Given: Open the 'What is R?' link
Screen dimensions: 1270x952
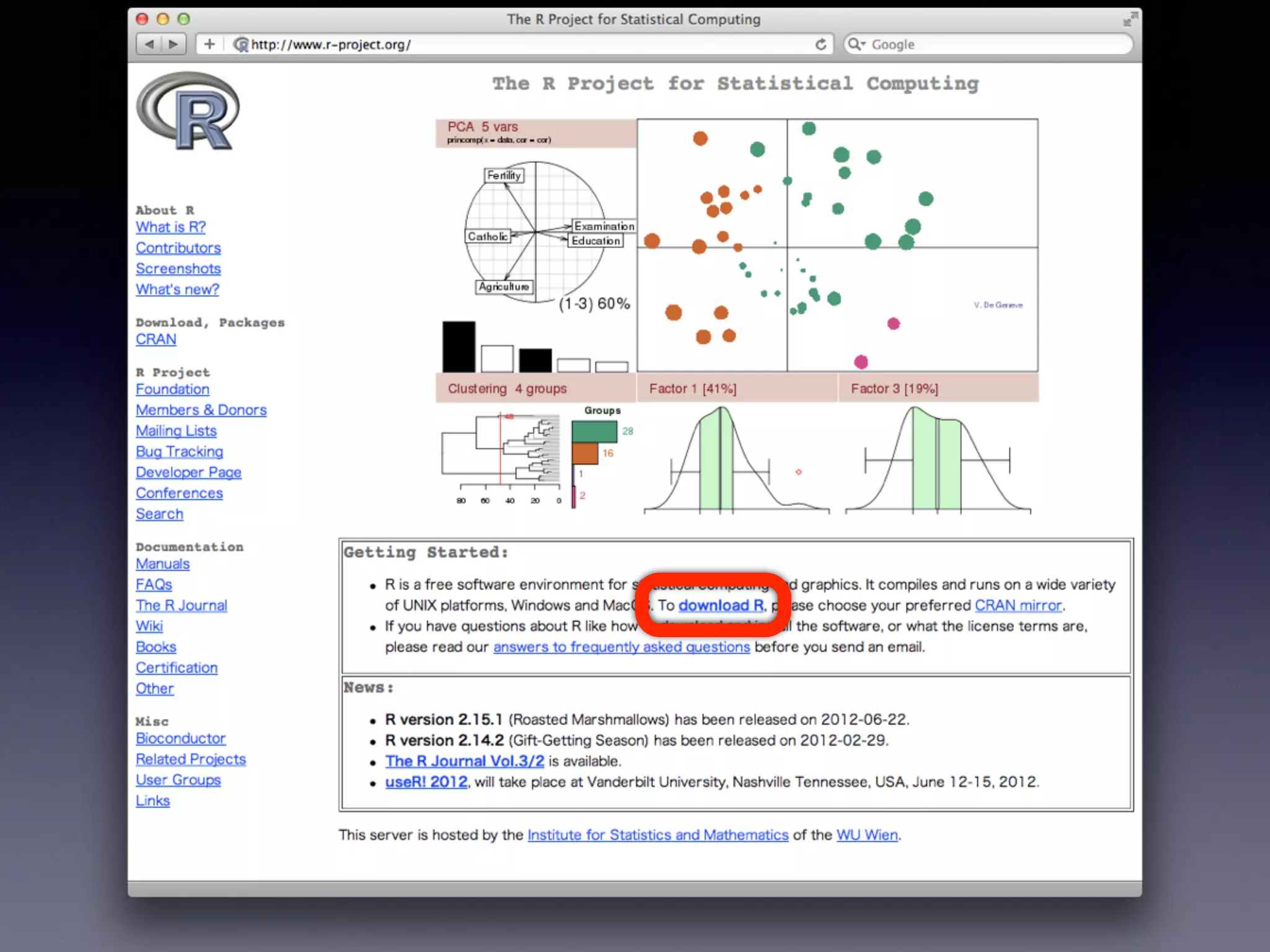Looking at the screenshot, I should pos(171,227).
